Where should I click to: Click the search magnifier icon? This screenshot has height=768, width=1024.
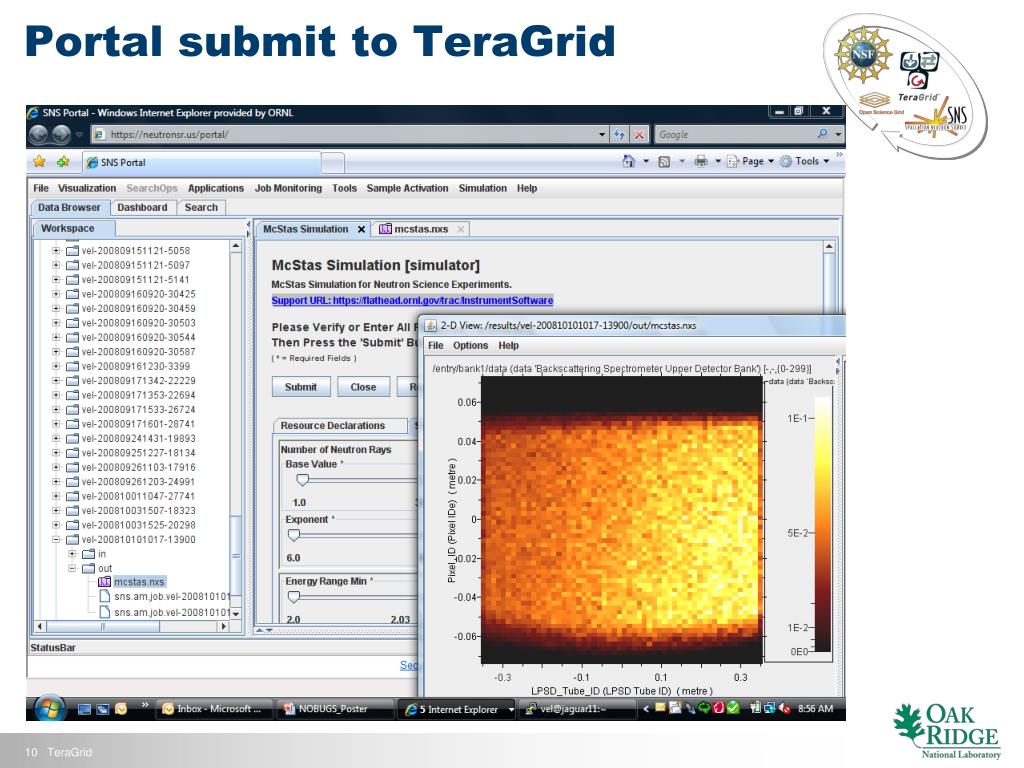[x=822, y=134]
